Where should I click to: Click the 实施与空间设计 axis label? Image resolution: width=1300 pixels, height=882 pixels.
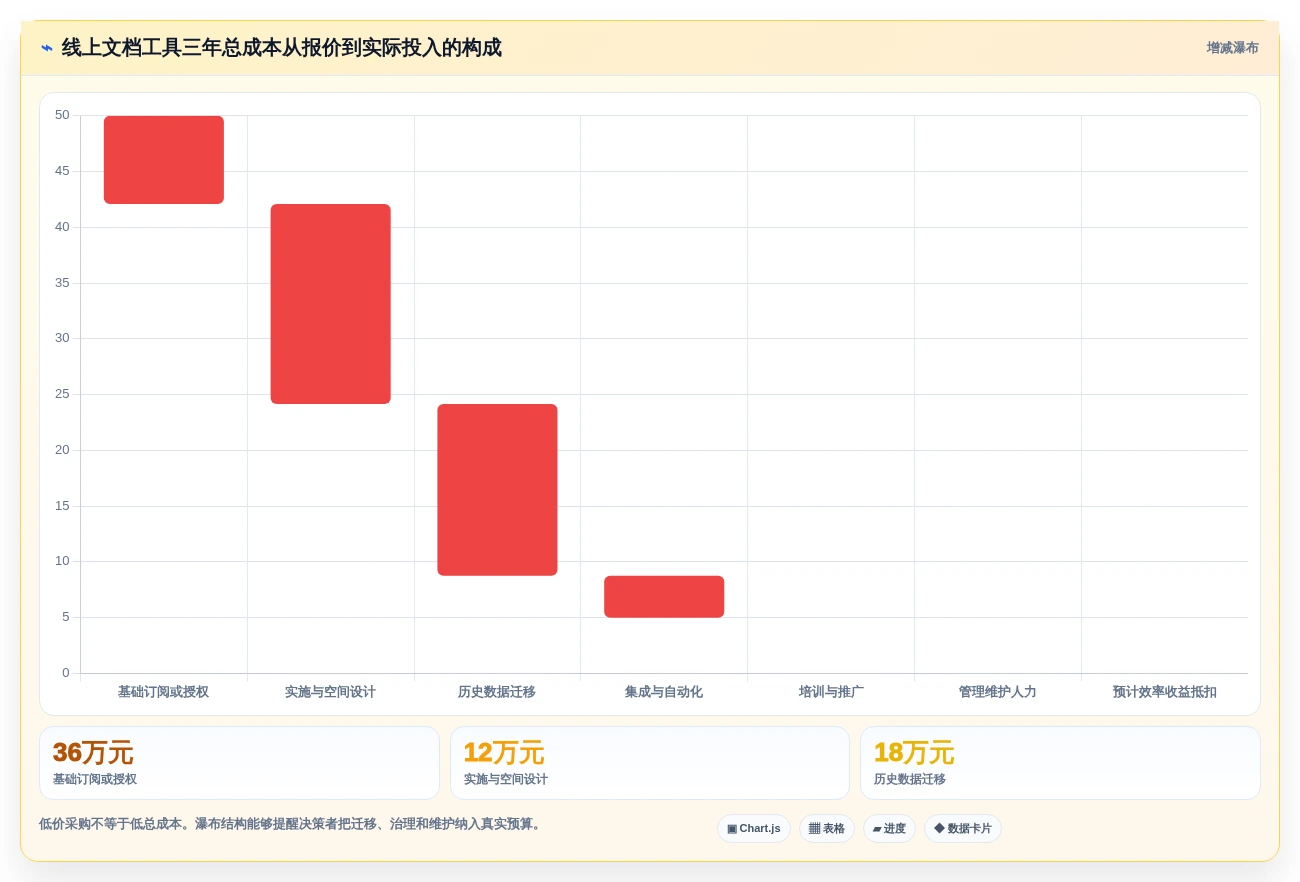(331, 692)
